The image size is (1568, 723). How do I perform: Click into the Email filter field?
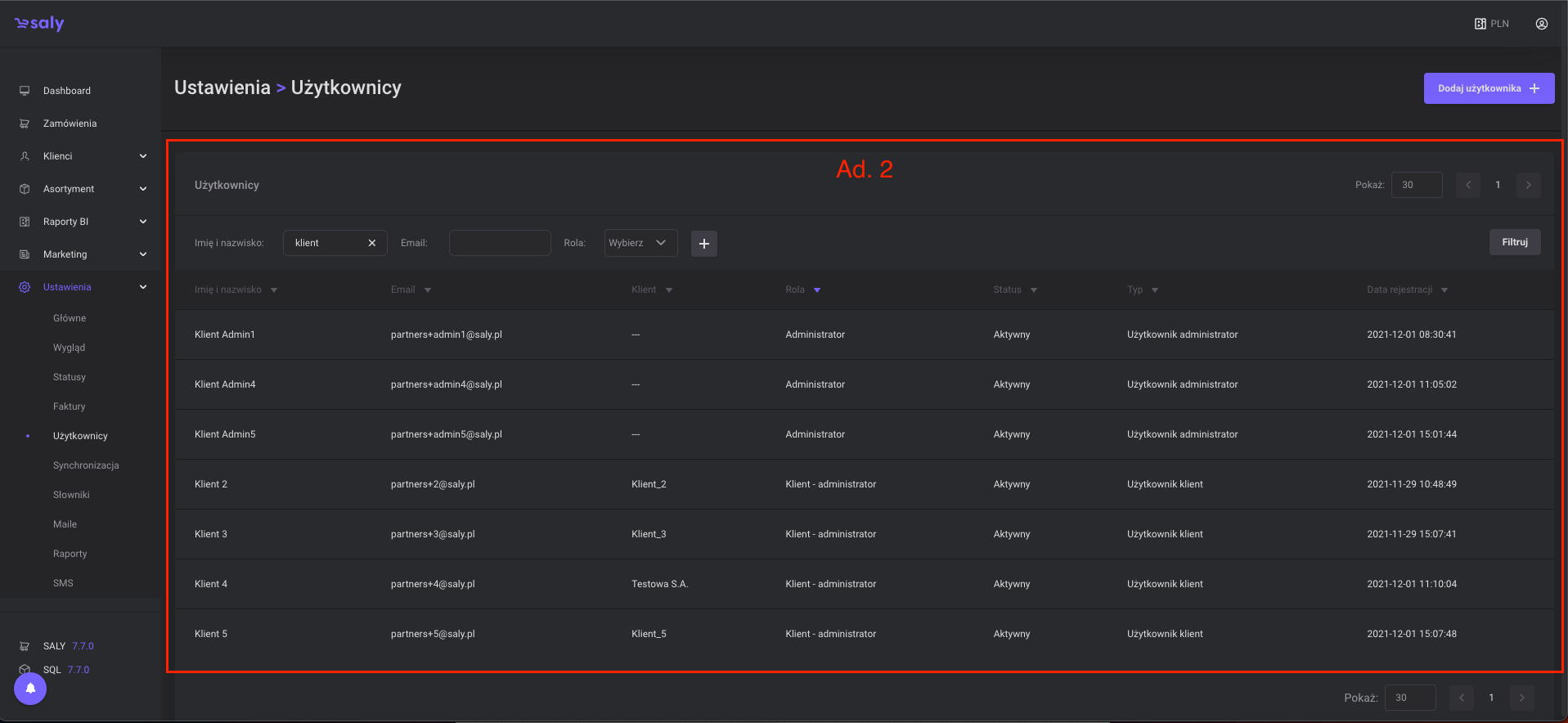click(x=499, y=243)
